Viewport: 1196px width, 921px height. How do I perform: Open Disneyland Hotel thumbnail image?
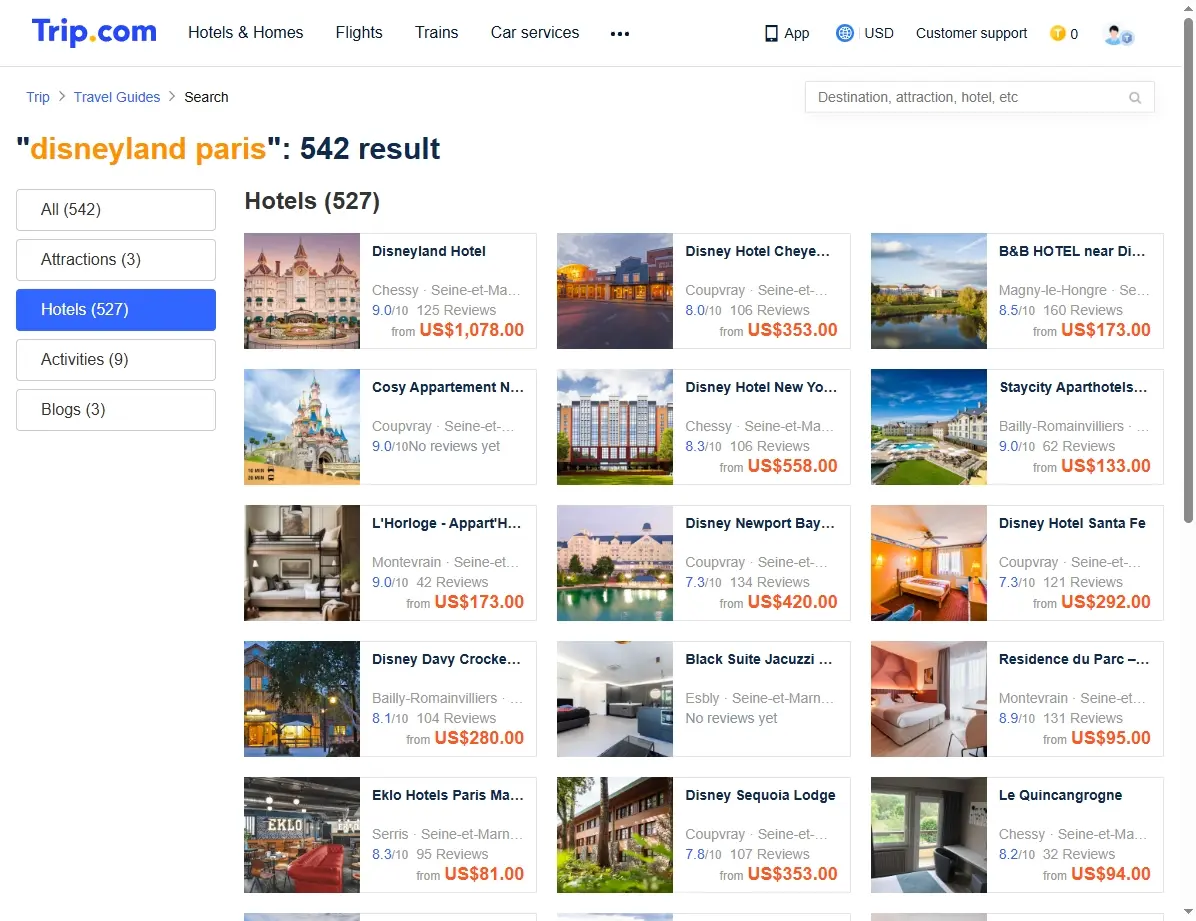(302, 291)
